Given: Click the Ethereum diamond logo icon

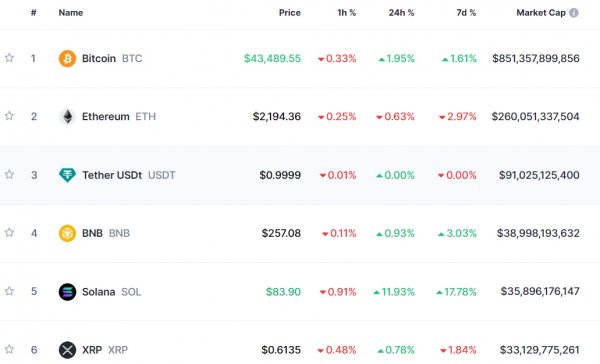Looking at the screenshot, I should 67,117.
